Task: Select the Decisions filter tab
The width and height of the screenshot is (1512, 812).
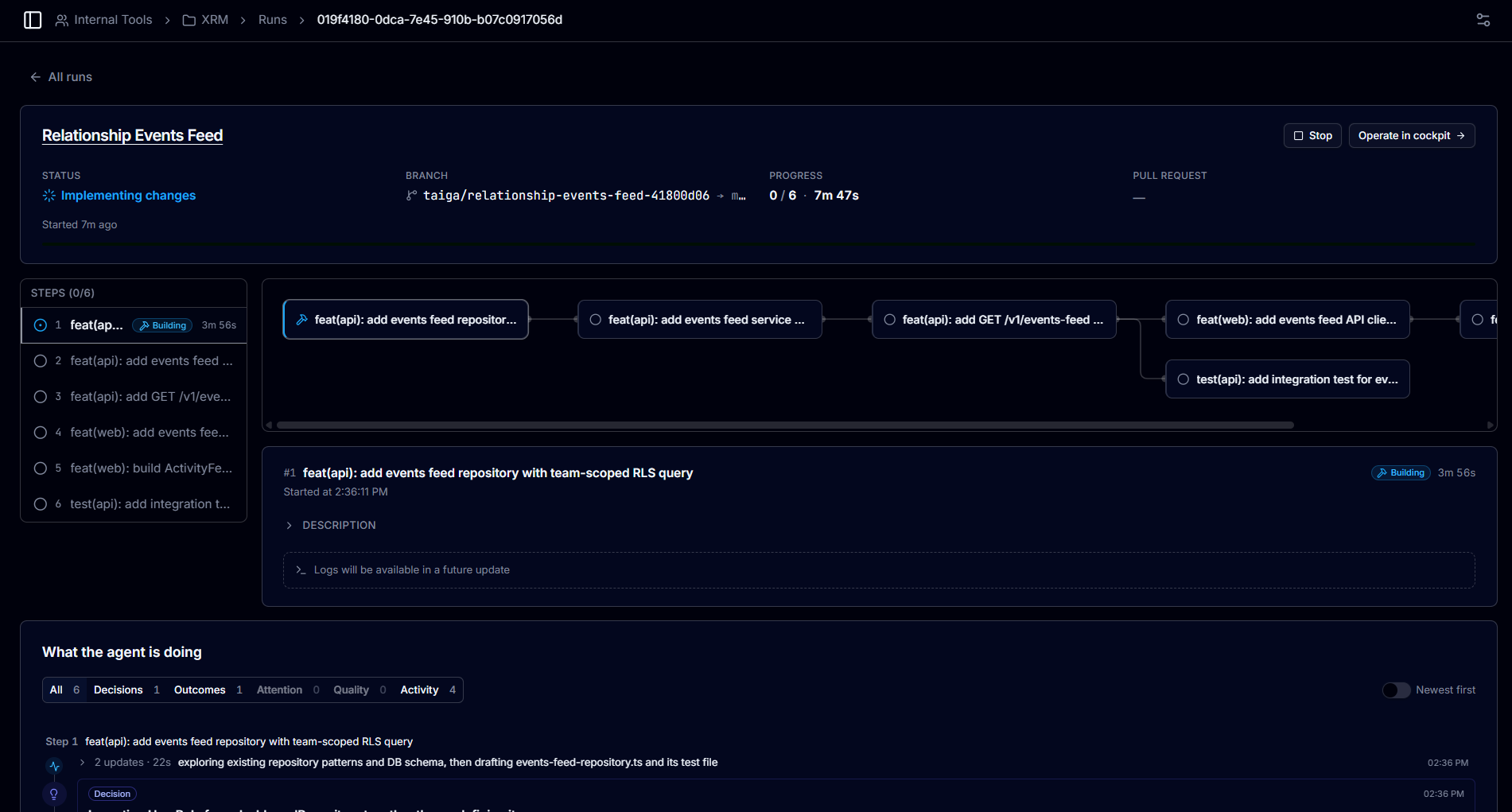Action: click(x=126, y=690)
